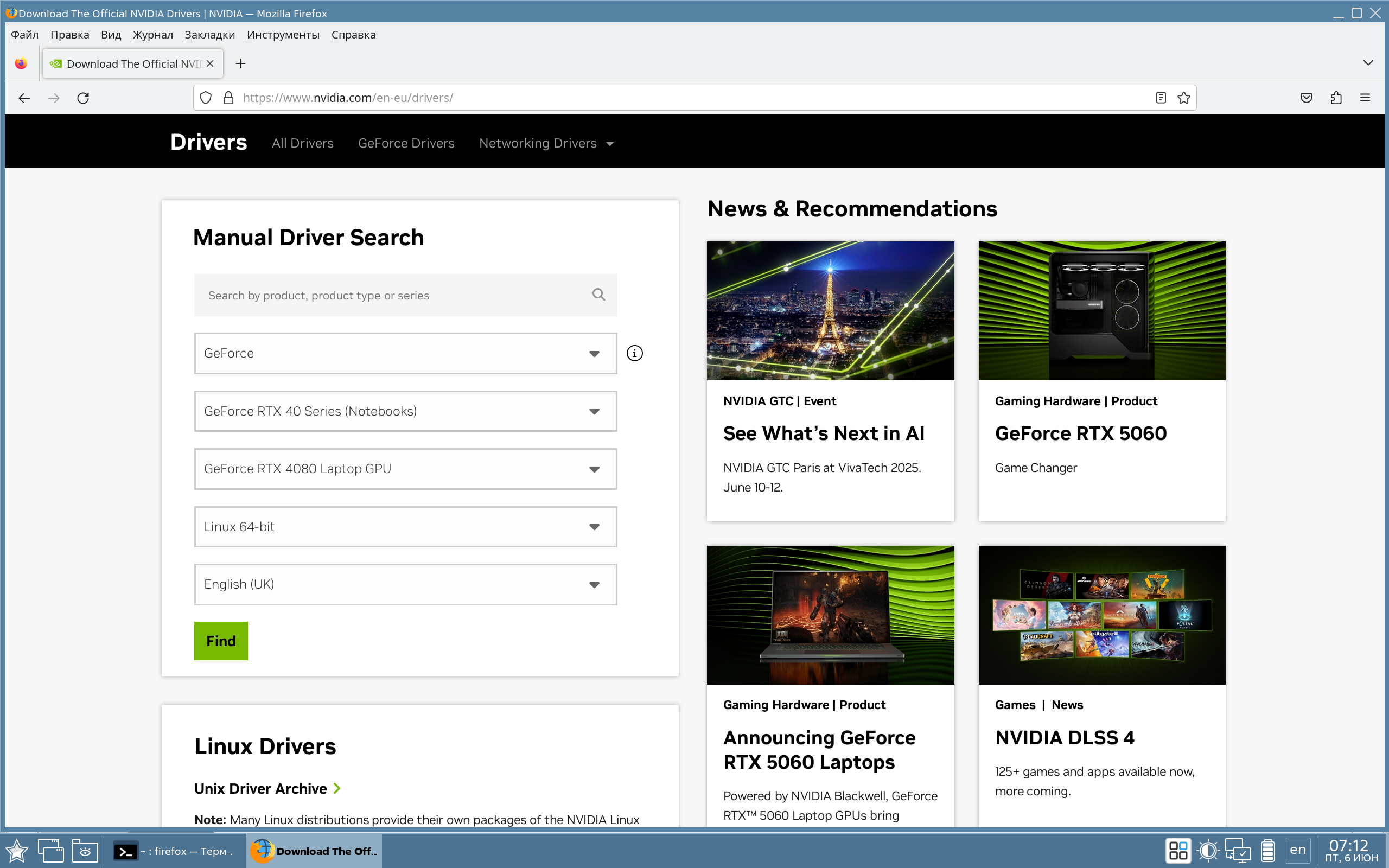The height and width of the screenshot is (868, 1389).
Task: Click the green Find button
Action: [221, 641]
